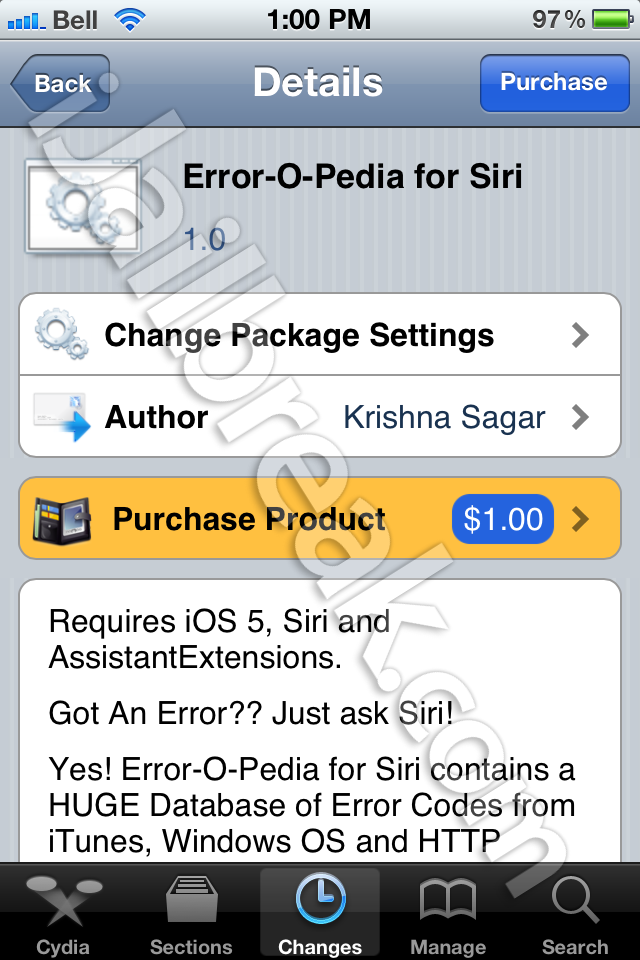Screen dimensions: 640x960
Task: Tap the $1.00 price badge
Action: (503, 519)
